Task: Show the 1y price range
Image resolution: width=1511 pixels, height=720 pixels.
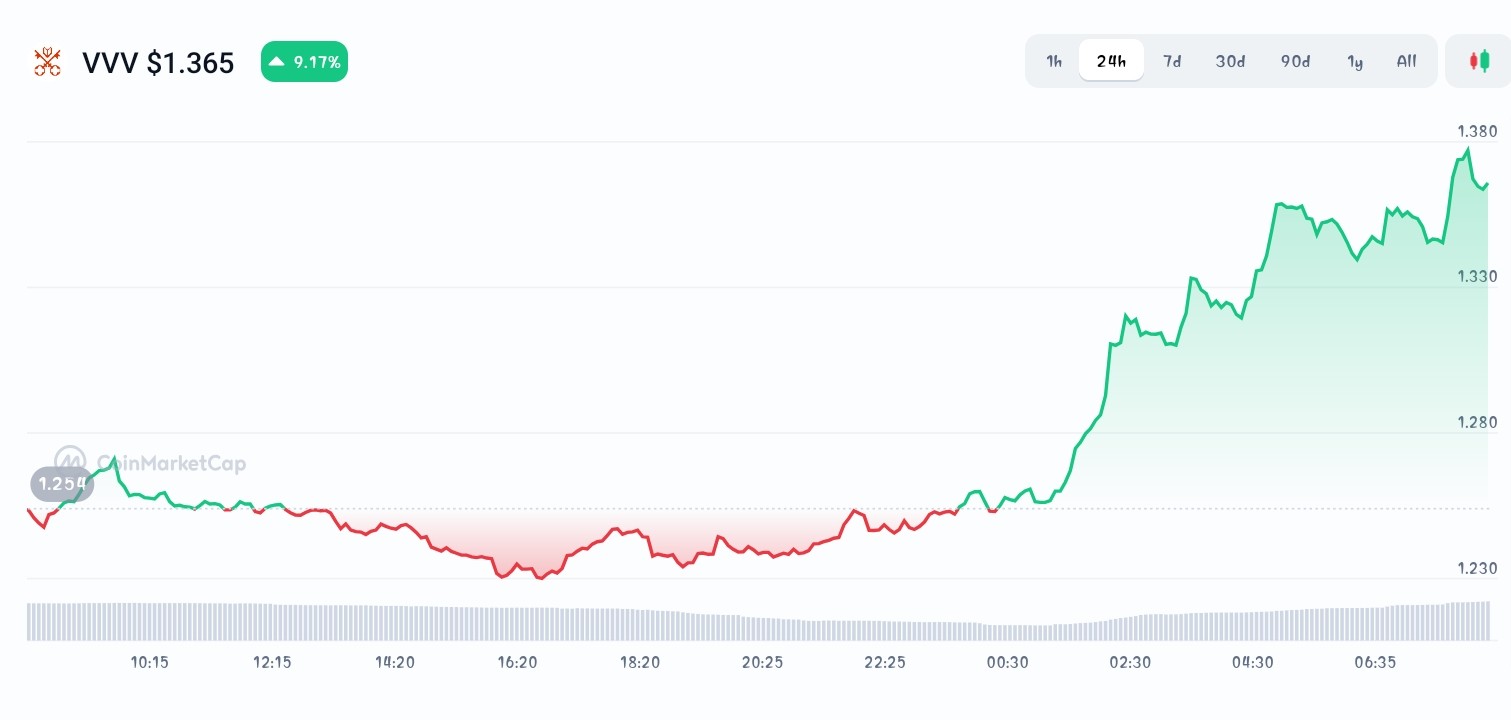Action: point(1355,61)
